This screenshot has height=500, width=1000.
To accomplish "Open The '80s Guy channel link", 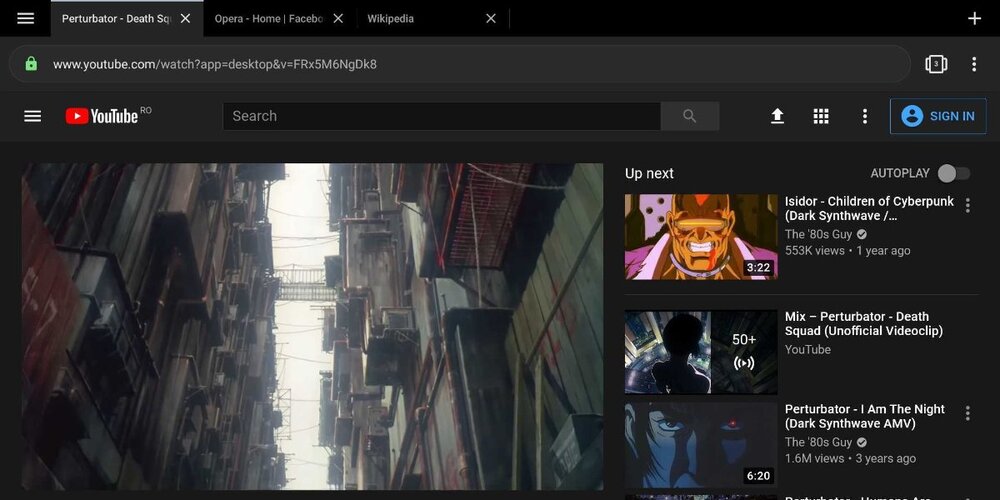I will point(818,234).
